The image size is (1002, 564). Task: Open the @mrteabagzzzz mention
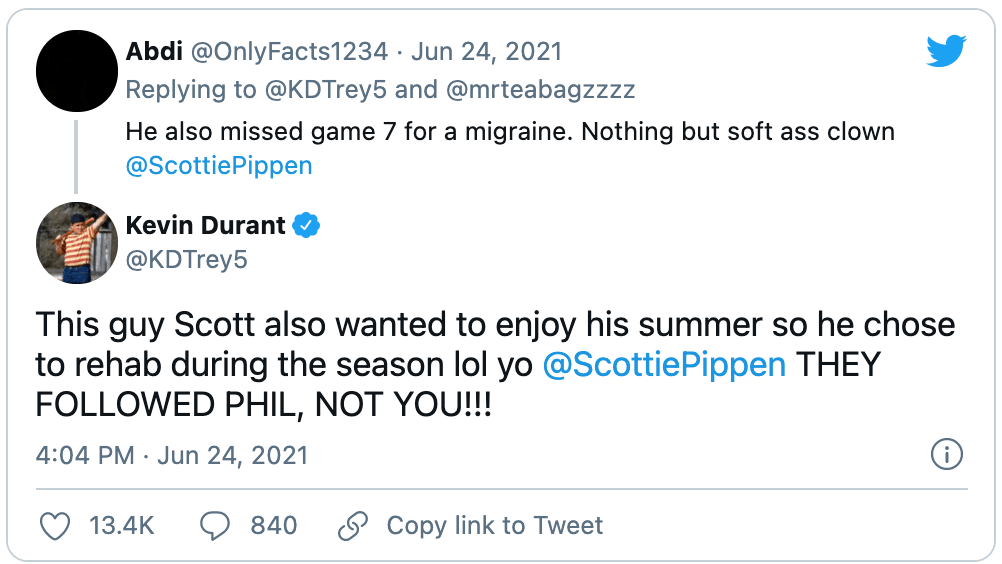click(x=540, y=89)
